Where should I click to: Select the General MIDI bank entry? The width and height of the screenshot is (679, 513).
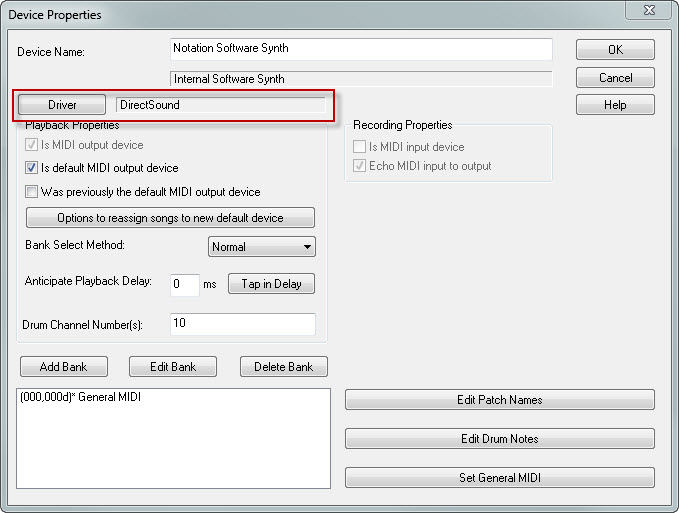[81, 397]
